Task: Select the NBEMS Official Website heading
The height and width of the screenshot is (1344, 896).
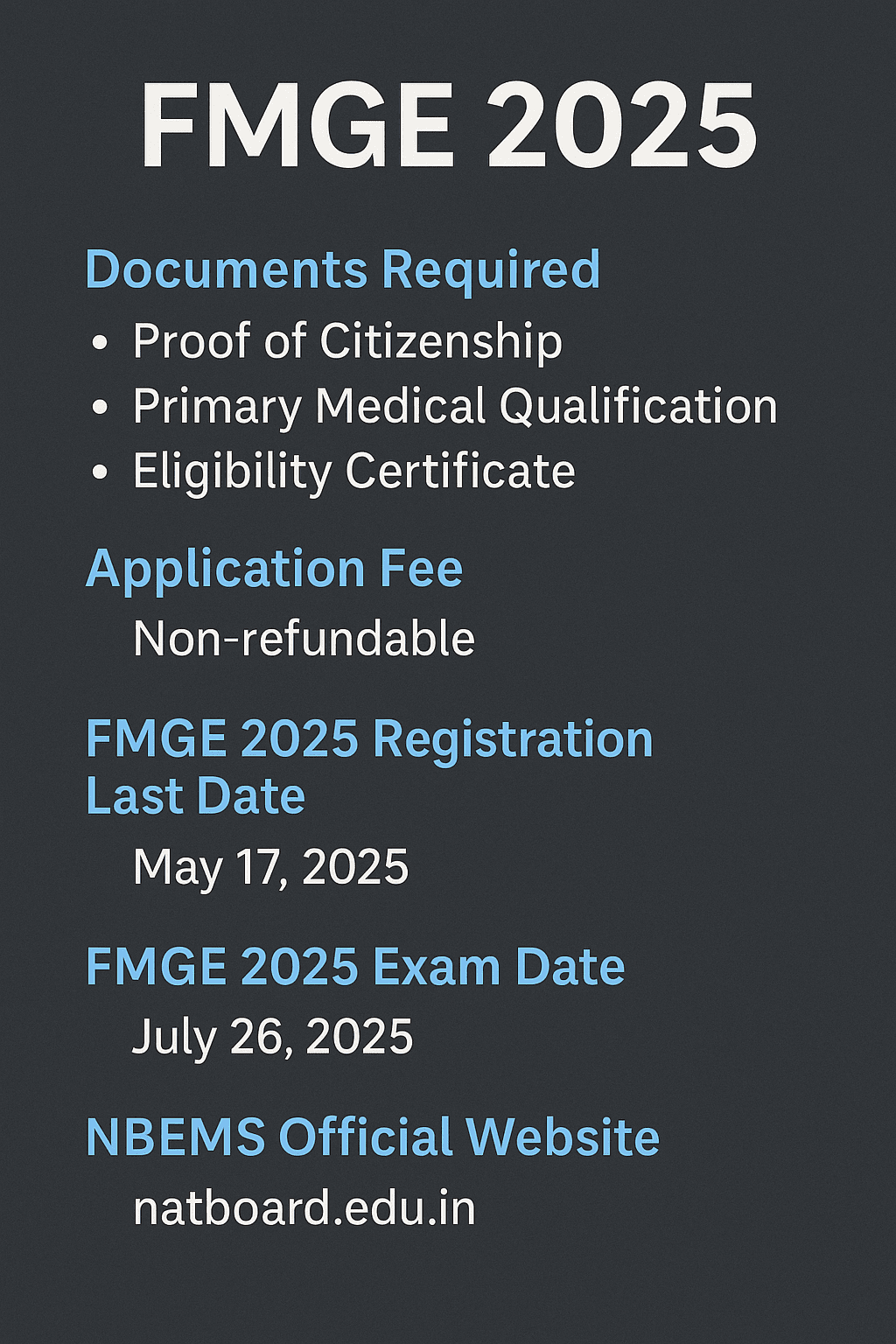Action: [x=373, y=1137]
